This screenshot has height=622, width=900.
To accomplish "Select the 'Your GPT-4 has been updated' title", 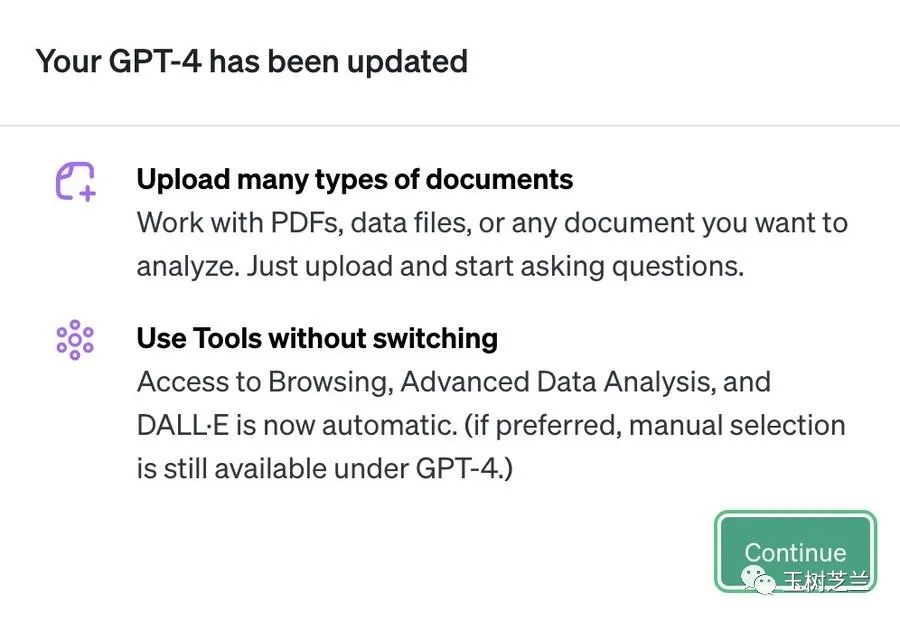I will pyautogui.click(x=251, y=61).
